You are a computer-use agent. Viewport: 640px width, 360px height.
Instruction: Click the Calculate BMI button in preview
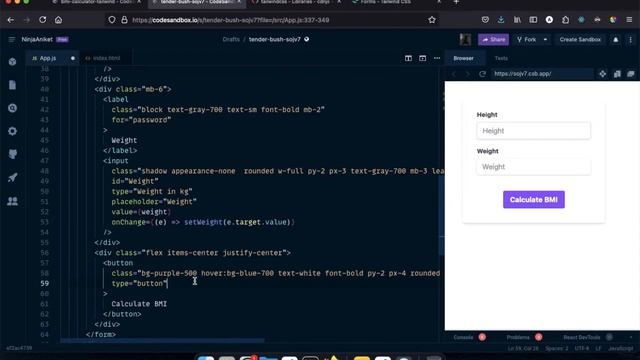point(533,200)
